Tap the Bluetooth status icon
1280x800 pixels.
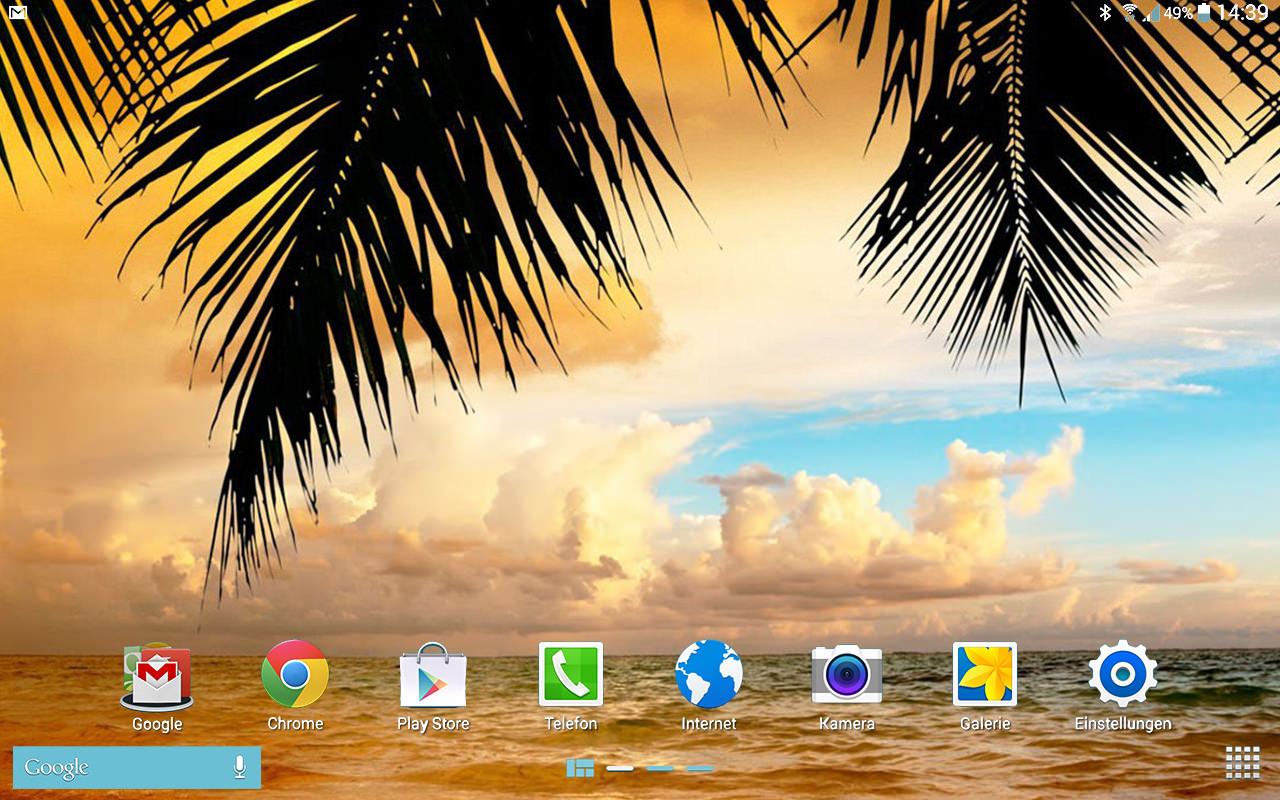1106,13
